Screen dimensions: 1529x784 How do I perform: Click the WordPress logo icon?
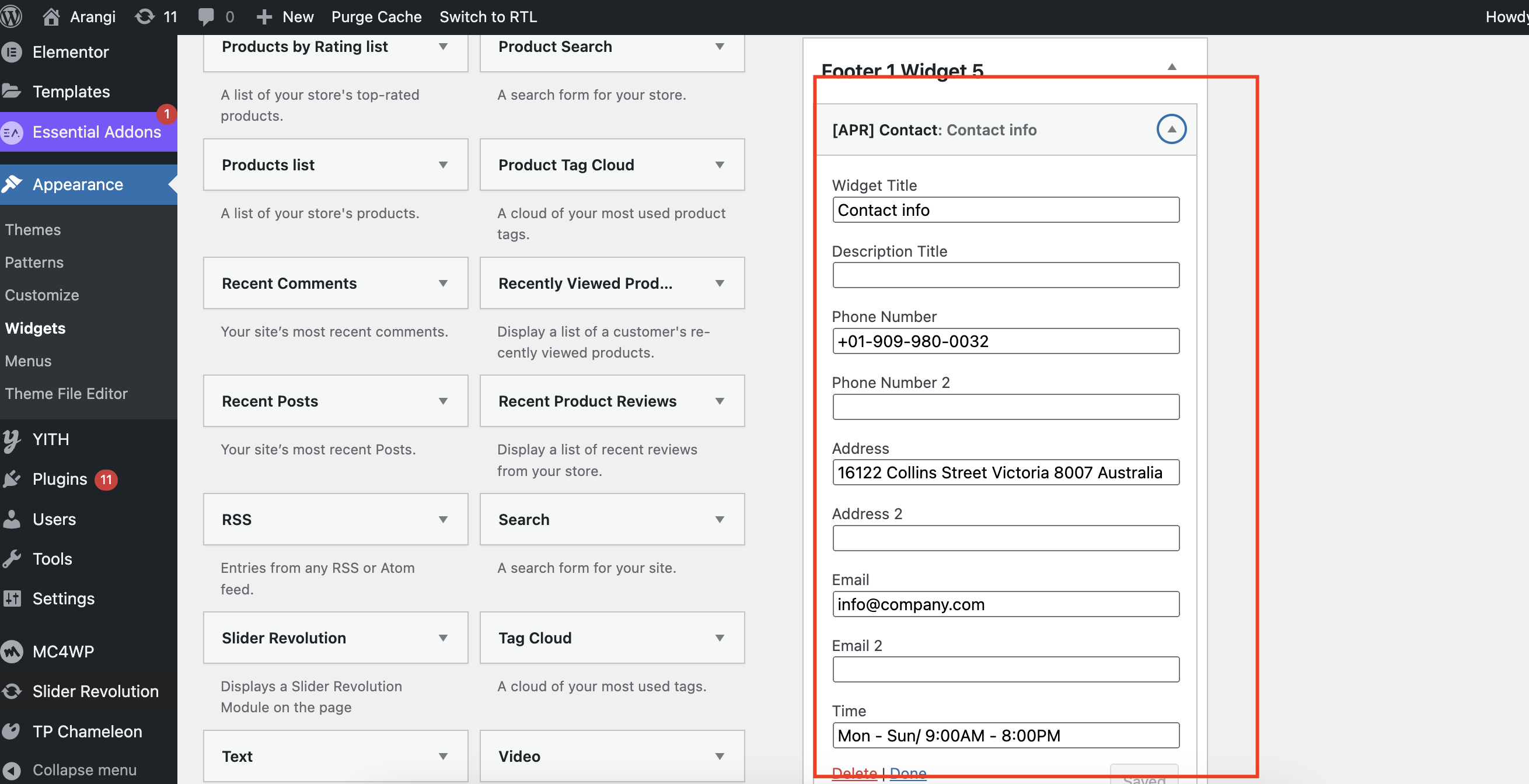(x=11, y=16)
